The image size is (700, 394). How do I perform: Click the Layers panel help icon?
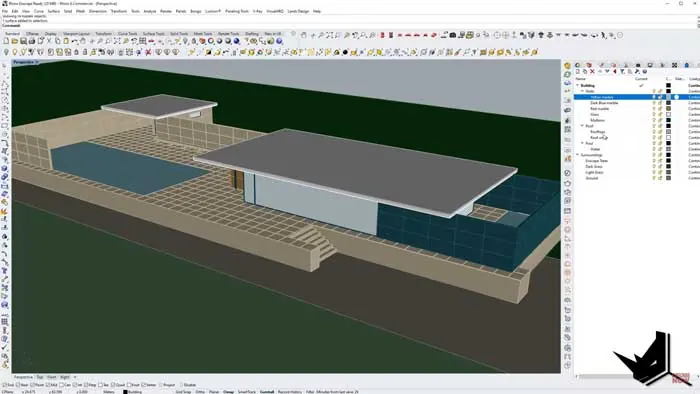(645, 71)
